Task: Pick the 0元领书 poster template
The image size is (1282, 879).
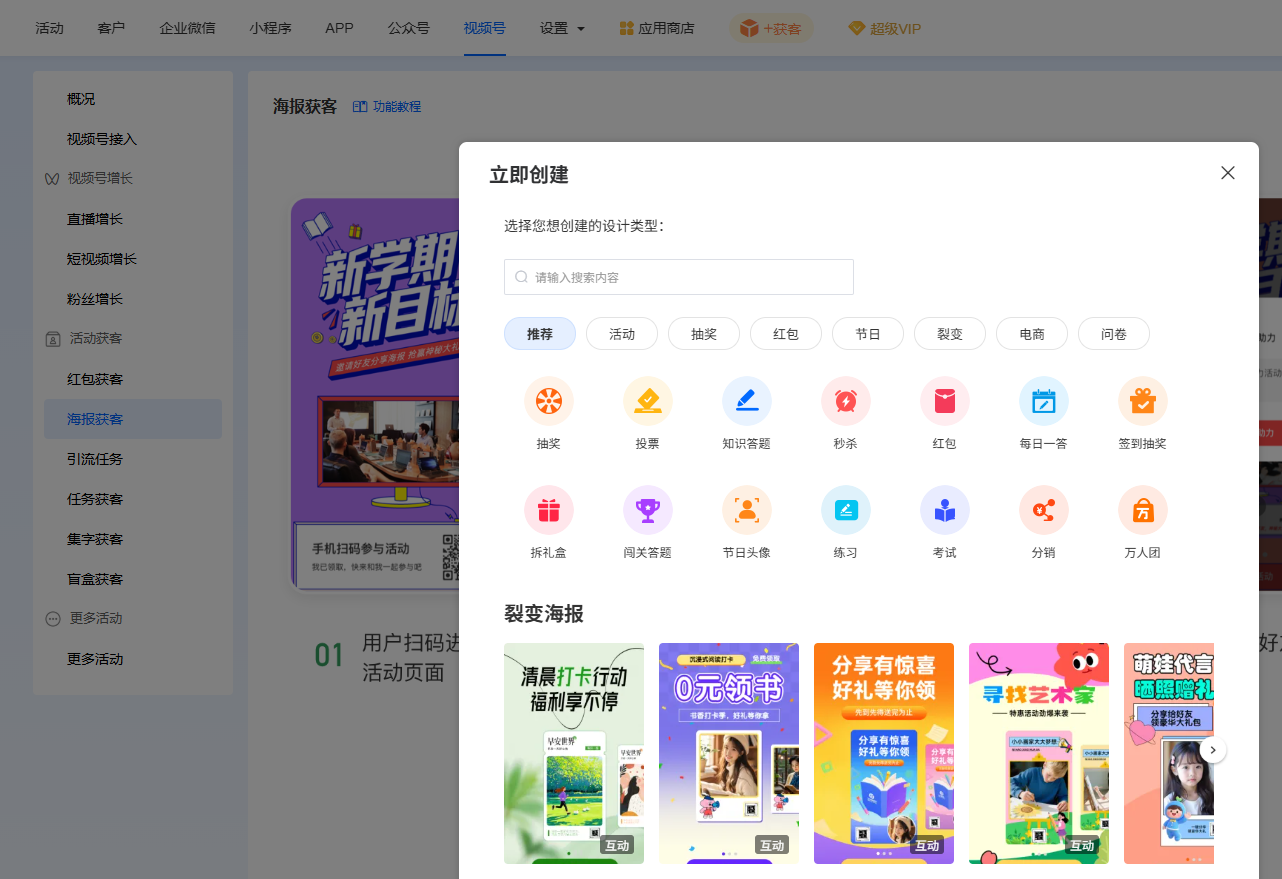Action: tap(728, 752)
